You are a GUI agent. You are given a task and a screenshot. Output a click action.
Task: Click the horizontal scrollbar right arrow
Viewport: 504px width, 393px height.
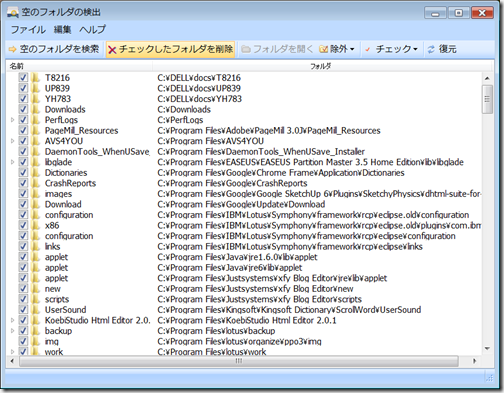pyautogui.click(x=474, y=361)
